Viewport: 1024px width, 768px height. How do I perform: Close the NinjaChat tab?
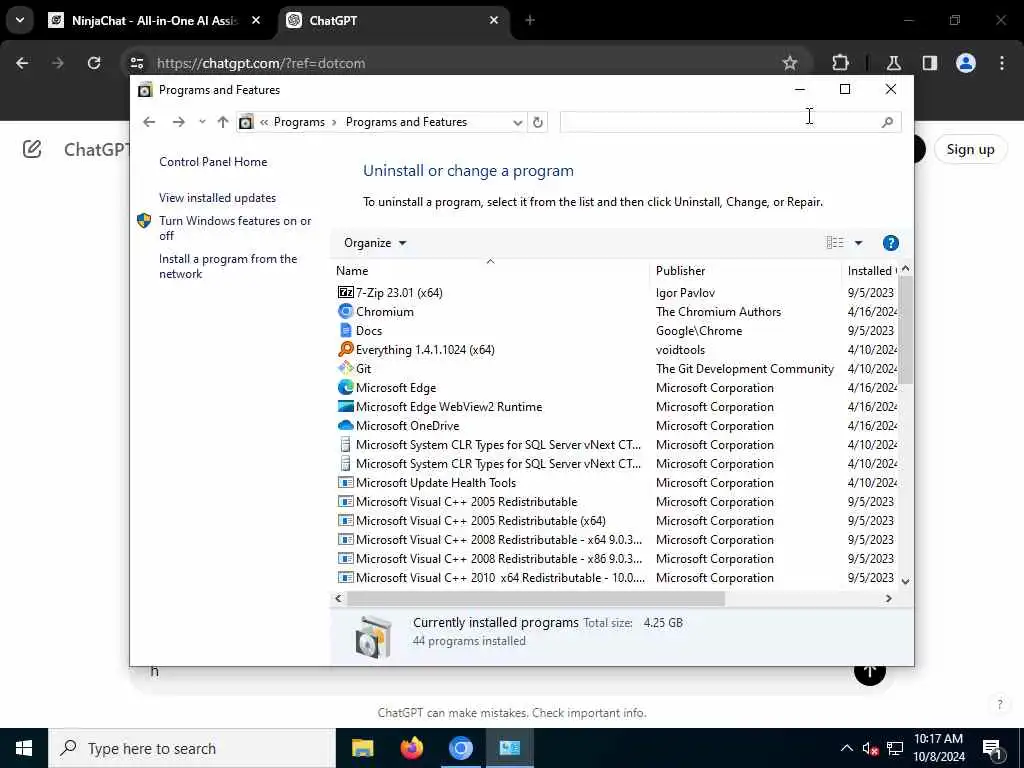256,20
